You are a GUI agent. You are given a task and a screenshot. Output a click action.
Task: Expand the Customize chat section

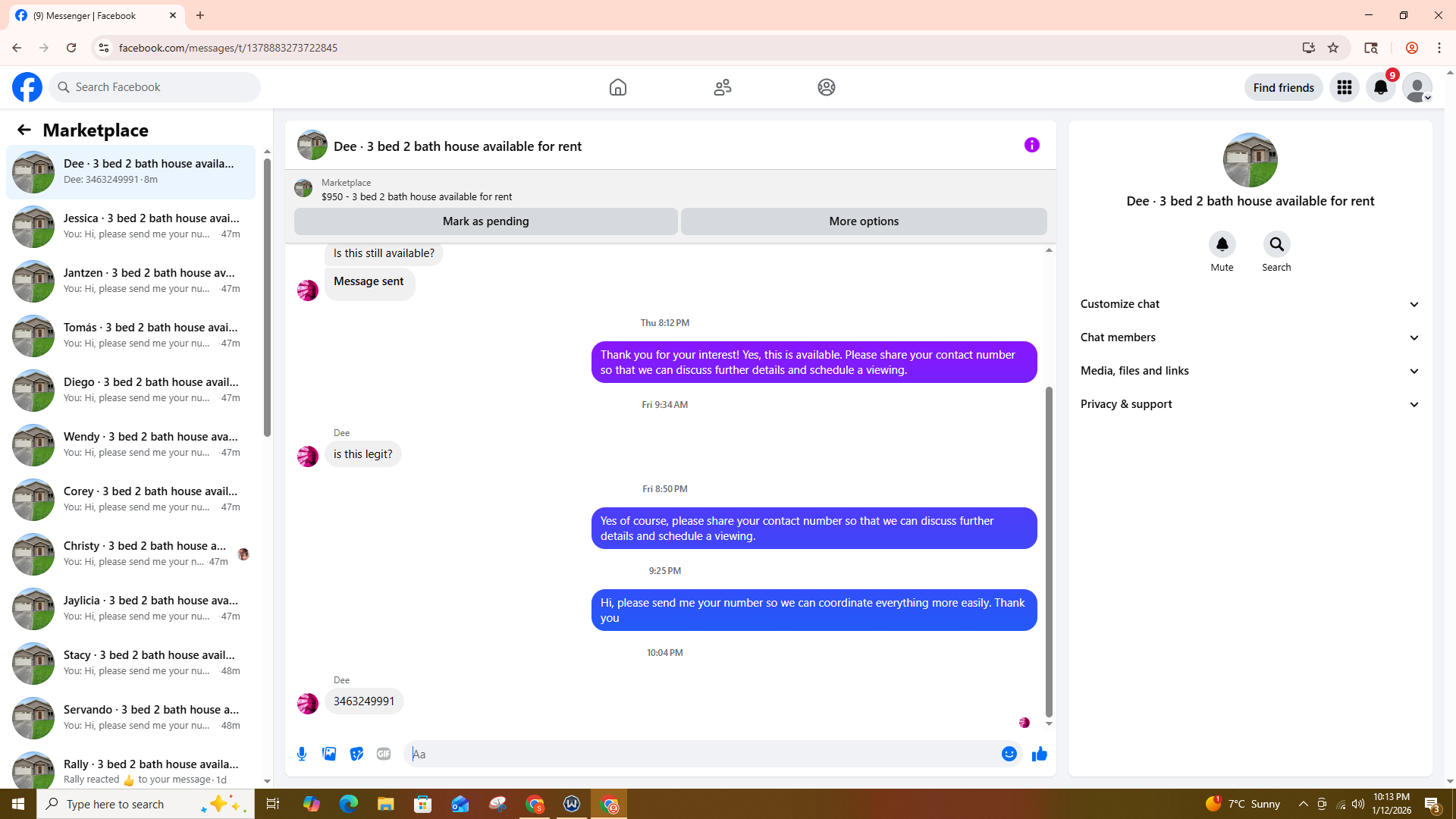pyautogui.click(x=1250, y=304)
